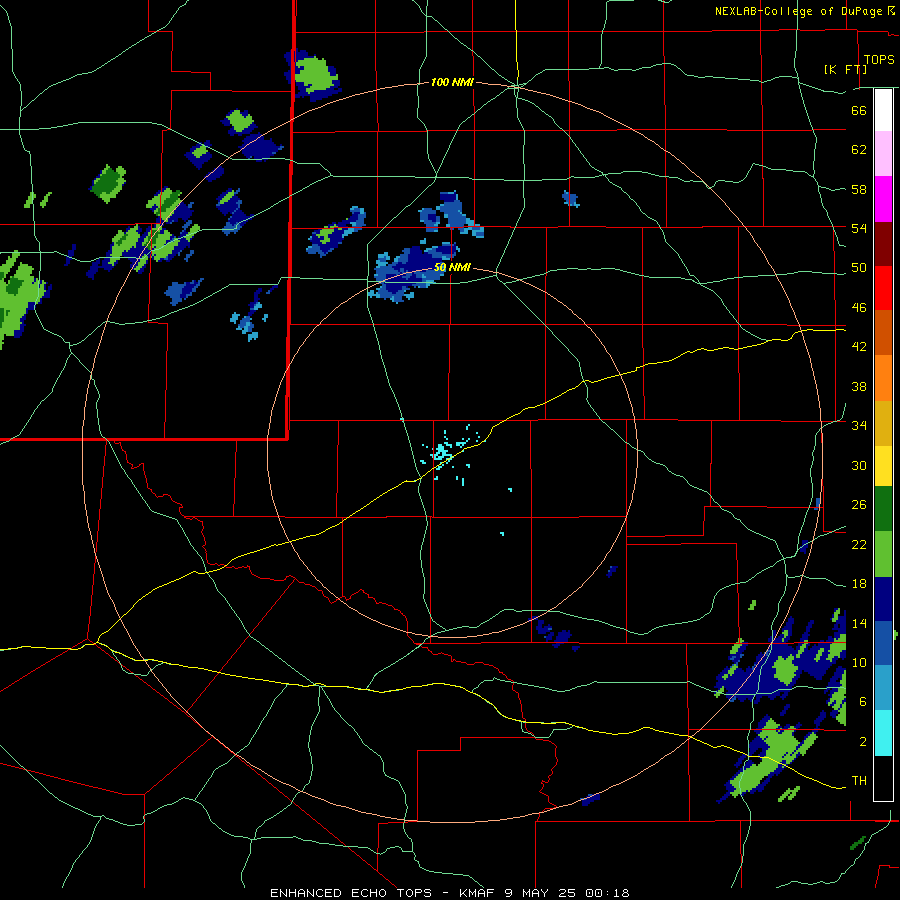This screenshot has height=900, width=900.
Task: Click the 66 value on the scale
Action: [859, 110]
